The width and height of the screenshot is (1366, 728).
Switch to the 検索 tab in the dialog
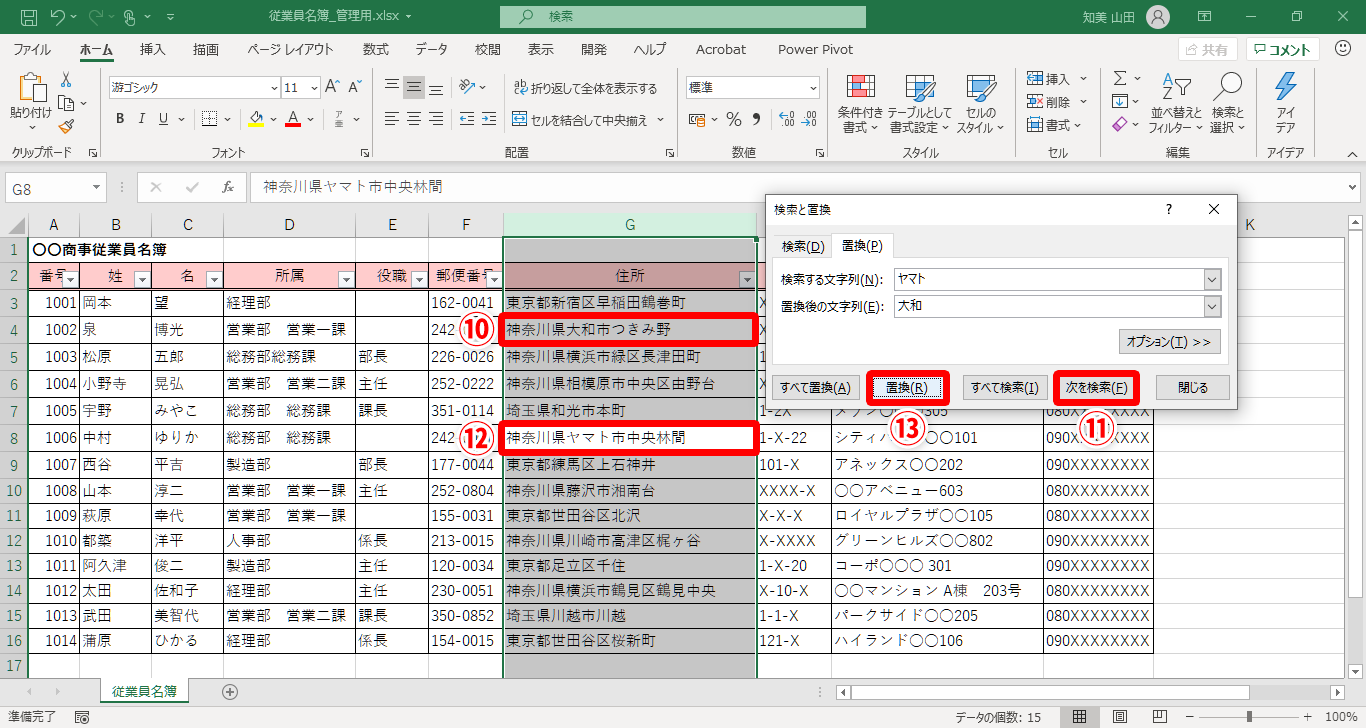click(803, 246)
